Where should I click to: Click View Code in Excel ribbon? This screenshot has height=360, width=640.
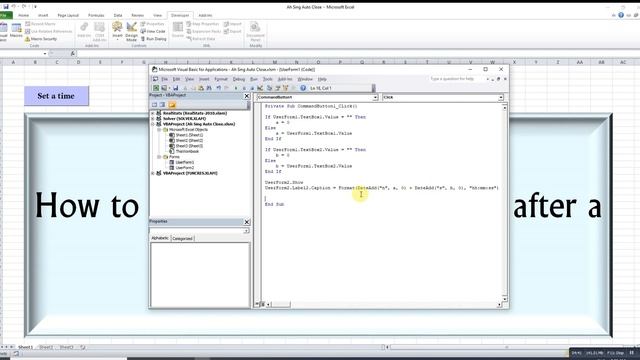pyautogui.click(x=153, y=31)
